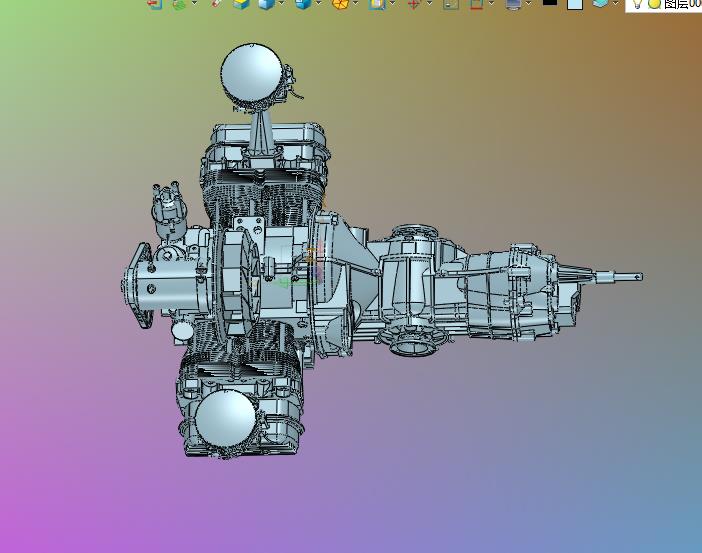Click the yellow circle layer indicator
702x553 pixels.
pos(655,4)
